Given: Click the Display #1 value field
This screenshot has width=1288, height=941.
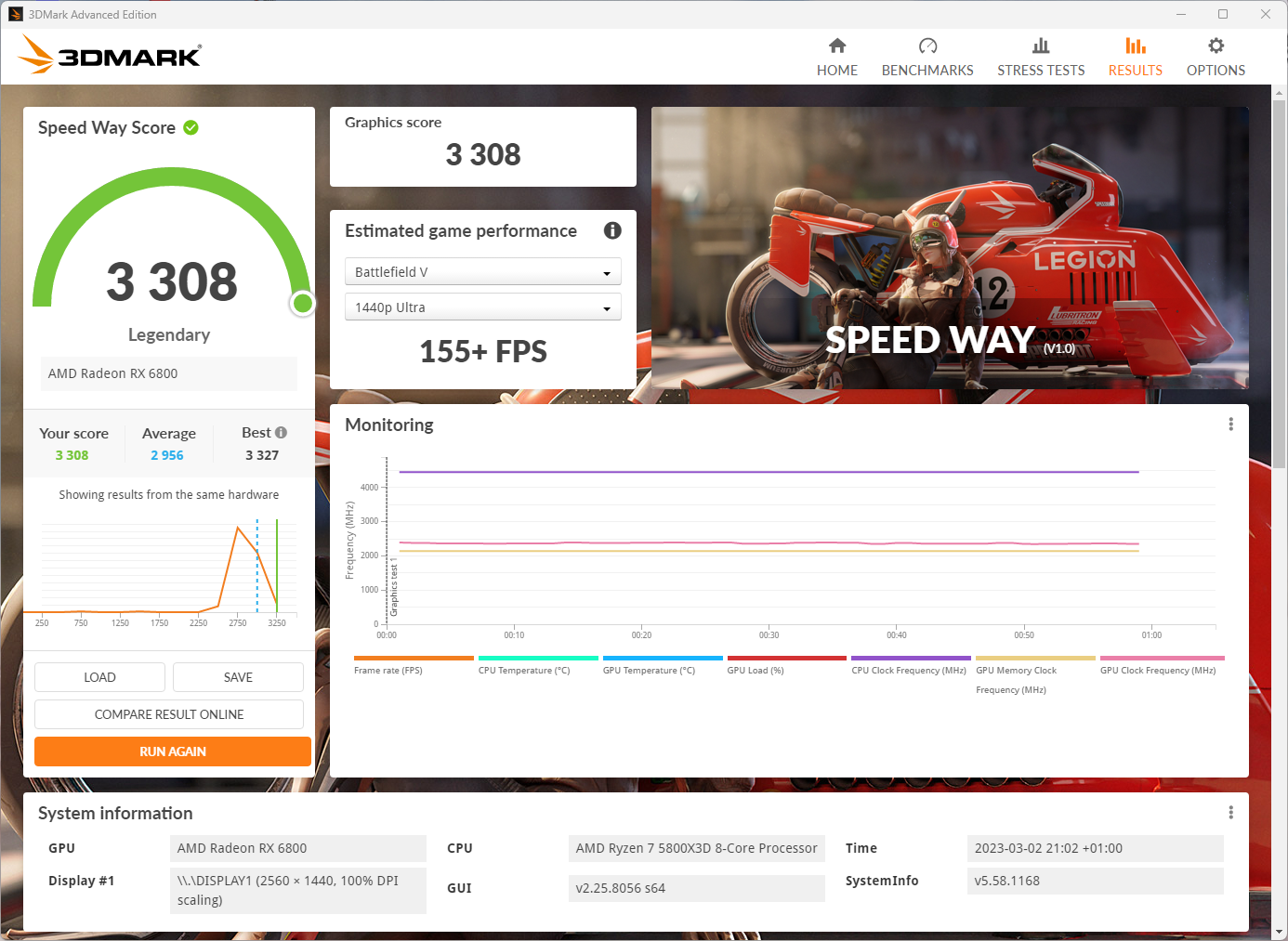Looking at the screenshot, I should pyautogui.click(x=298, y=890).
